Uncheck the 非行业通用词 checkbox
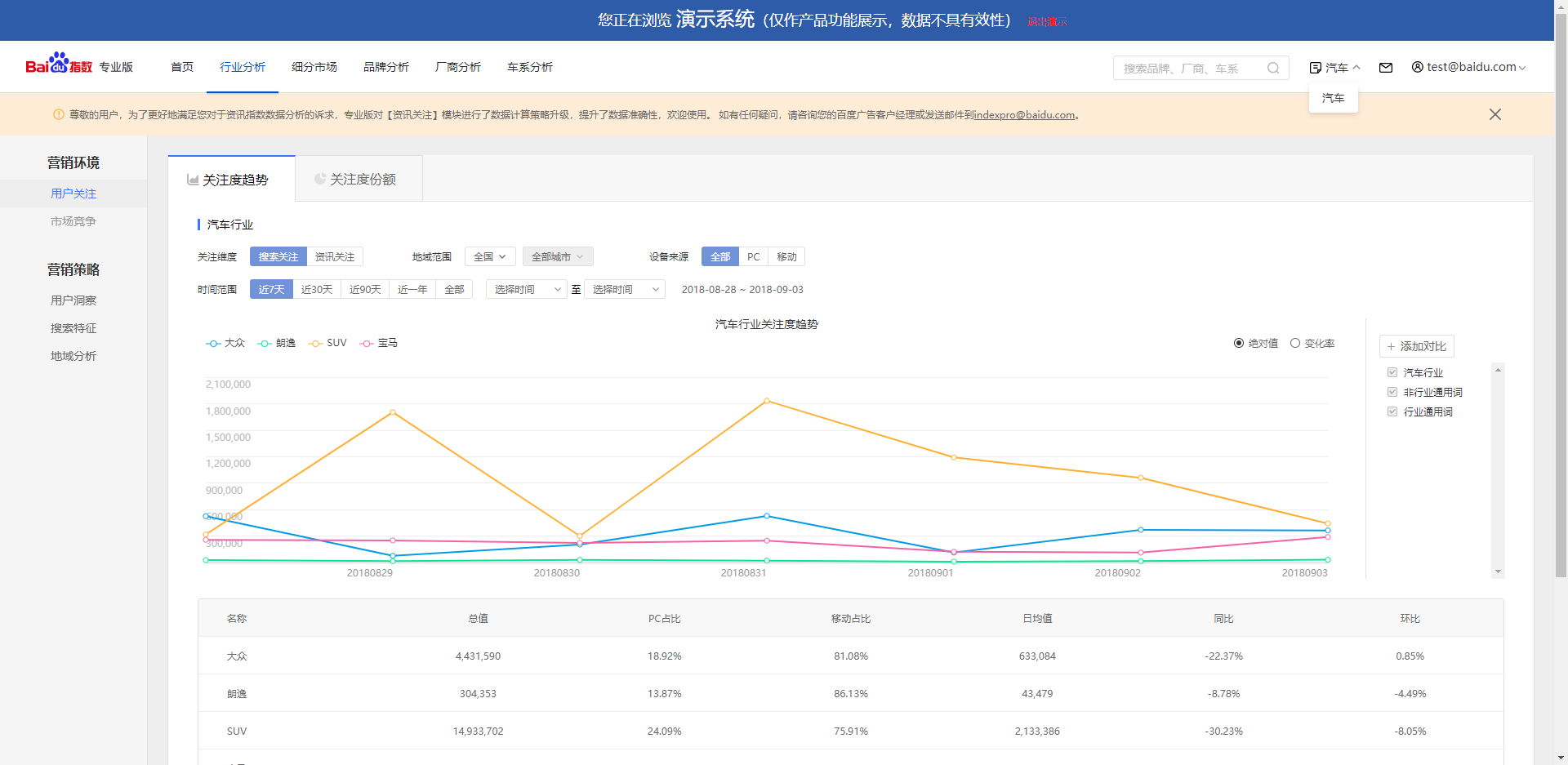This screenshot has height=765, width=1568. click(x=1392, y=392)
